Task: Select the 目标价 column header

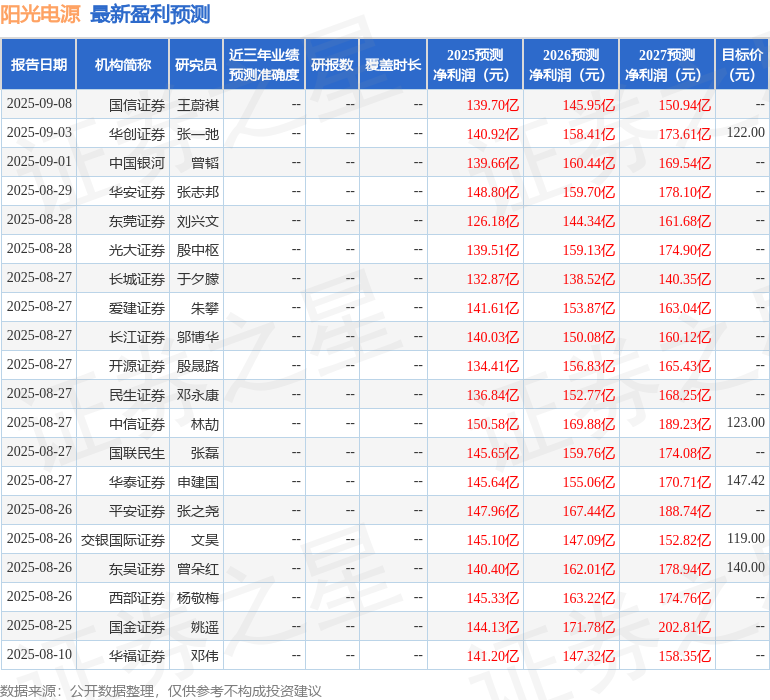Action: [x=742, y=64]
